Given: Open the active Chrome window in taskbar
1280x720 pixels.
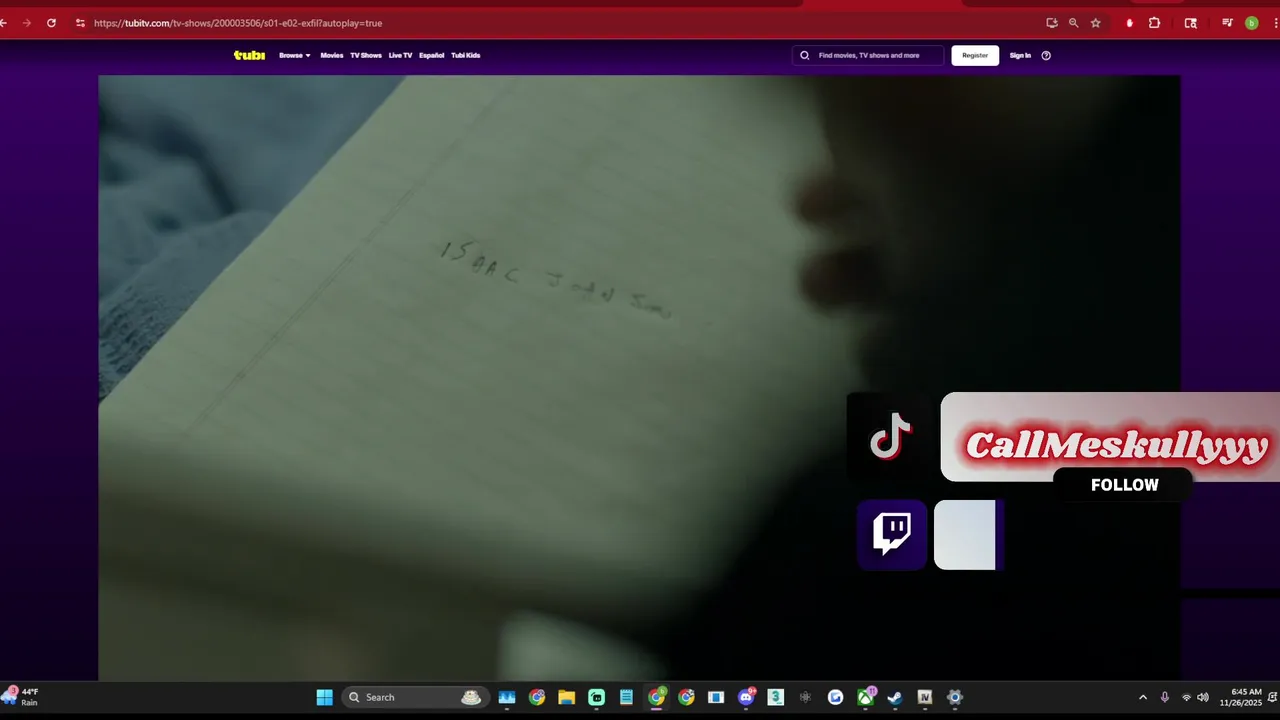Looking at the screenshot, I should [x=656, y=697].
